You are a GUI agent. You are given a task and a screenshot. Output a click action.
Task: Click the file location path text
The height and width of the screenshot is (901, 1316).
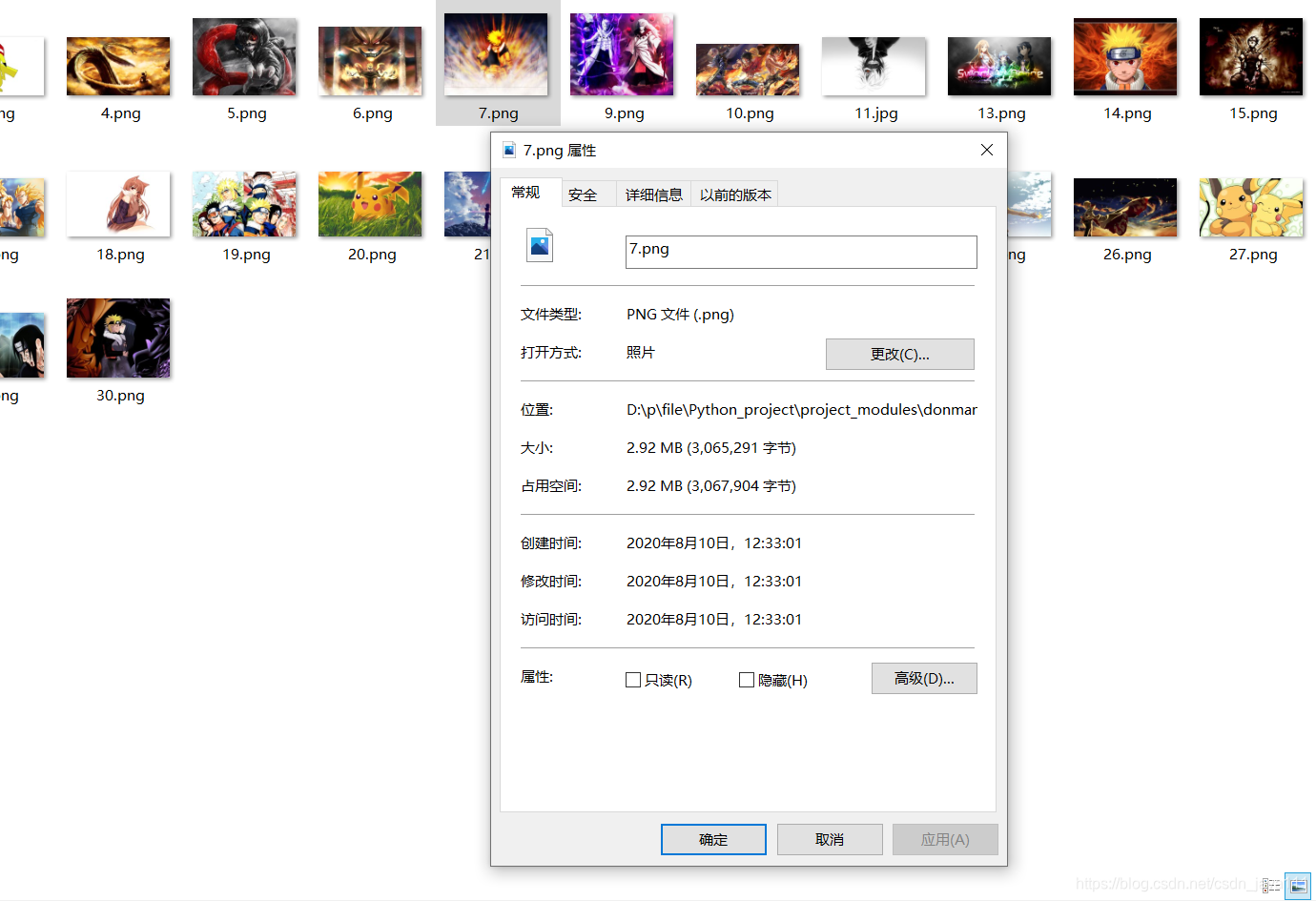click(x=802, y=410)
